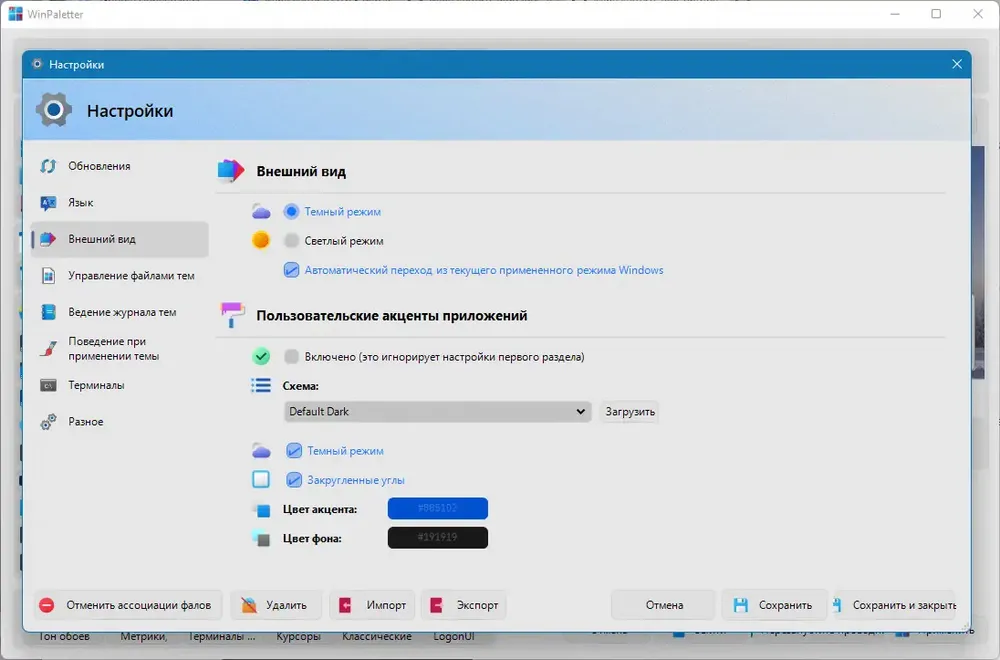Select the Светлый режим radio button
Image resolution: width=1000 pixels, height=660 pixels.
(291, 240)
